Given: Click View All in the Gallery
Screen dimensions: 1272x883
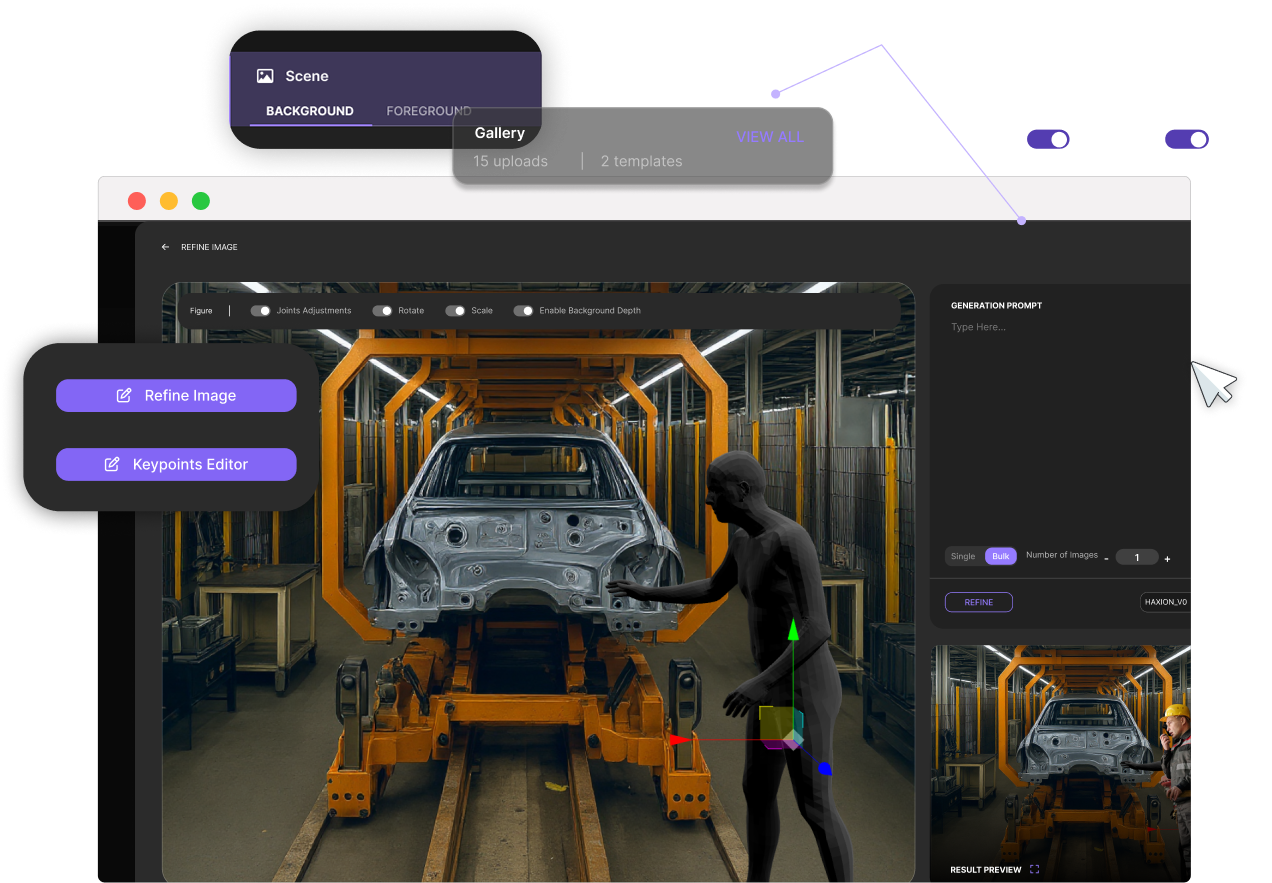Looking at the screenshot, I should point(769,137).
